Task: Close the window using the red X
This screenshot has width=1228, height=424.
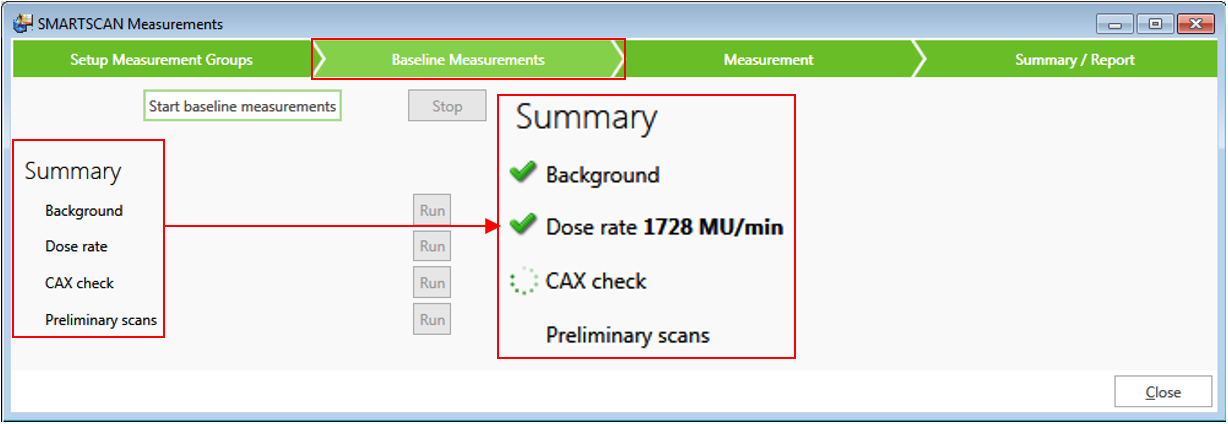Action: (x=1195, y=23)
